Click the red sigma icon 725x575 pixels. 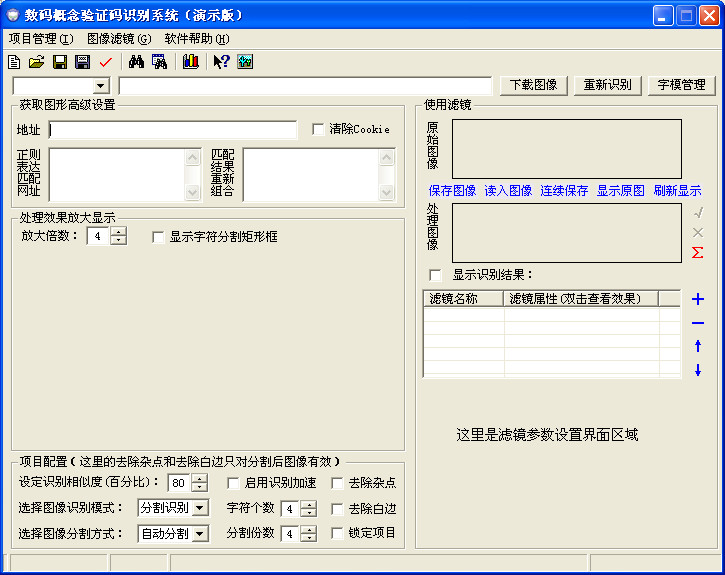[698, 252]
